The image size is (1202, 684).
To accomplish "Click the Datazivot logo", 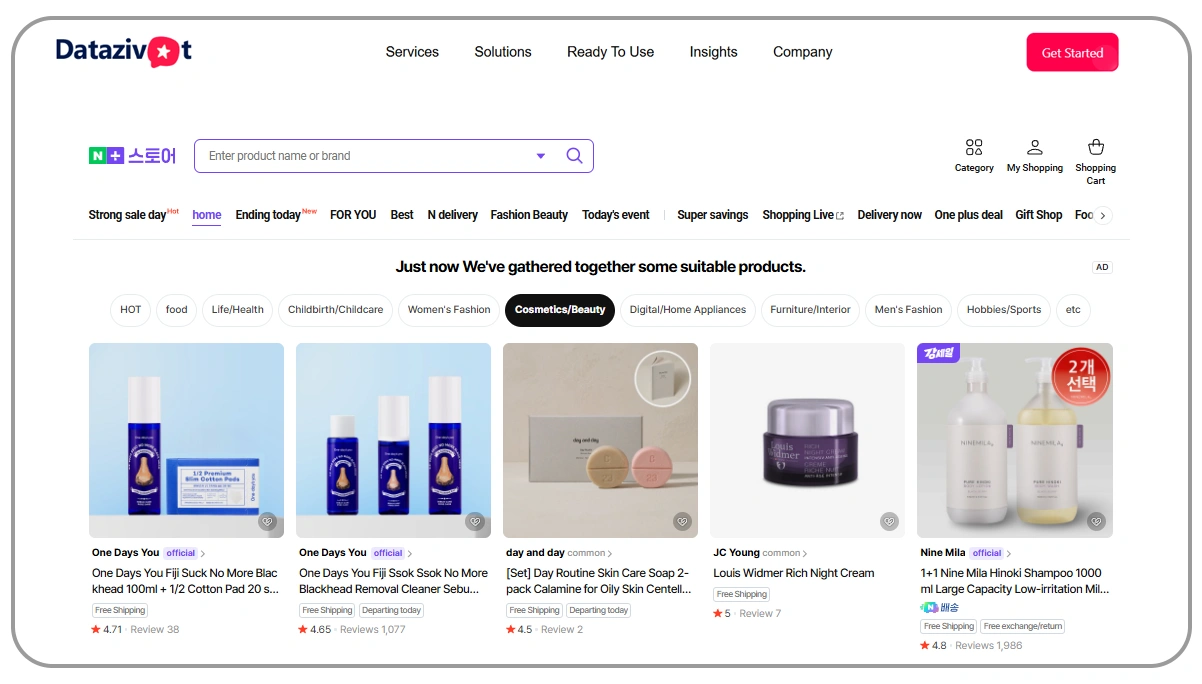I will coord(124,51).
